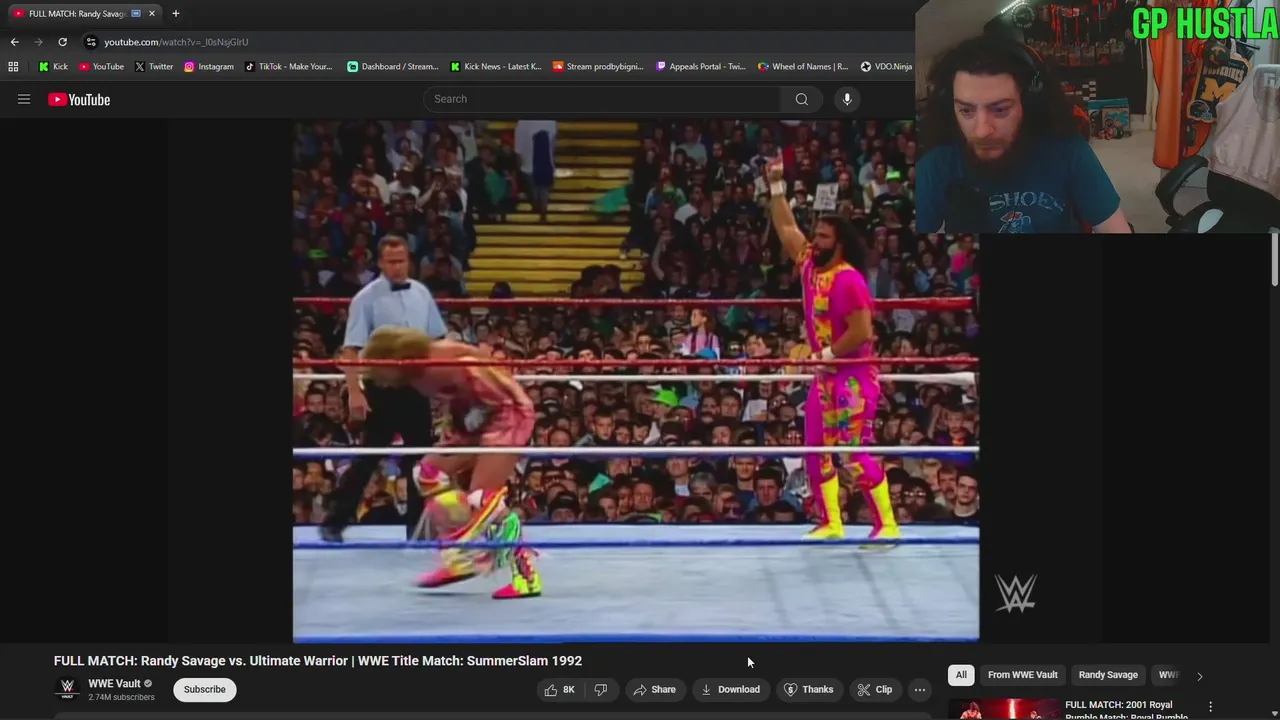Click the Download button

click(x=731, y=689)
